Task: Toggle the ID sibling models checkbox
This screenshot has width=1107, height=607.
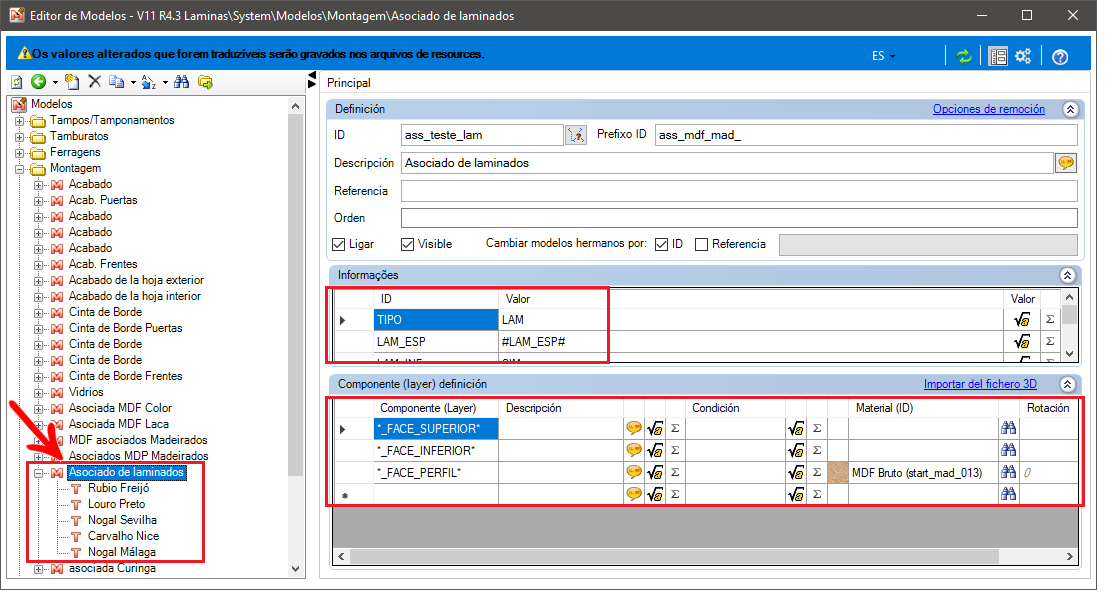Action: click(x=662, y=244)
